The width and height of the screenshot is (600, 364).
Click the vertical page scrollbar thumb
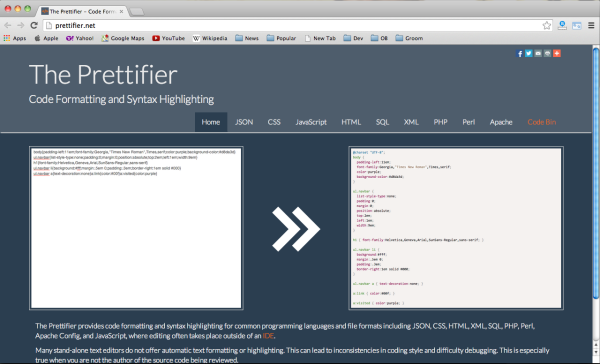tap(596, 172)
